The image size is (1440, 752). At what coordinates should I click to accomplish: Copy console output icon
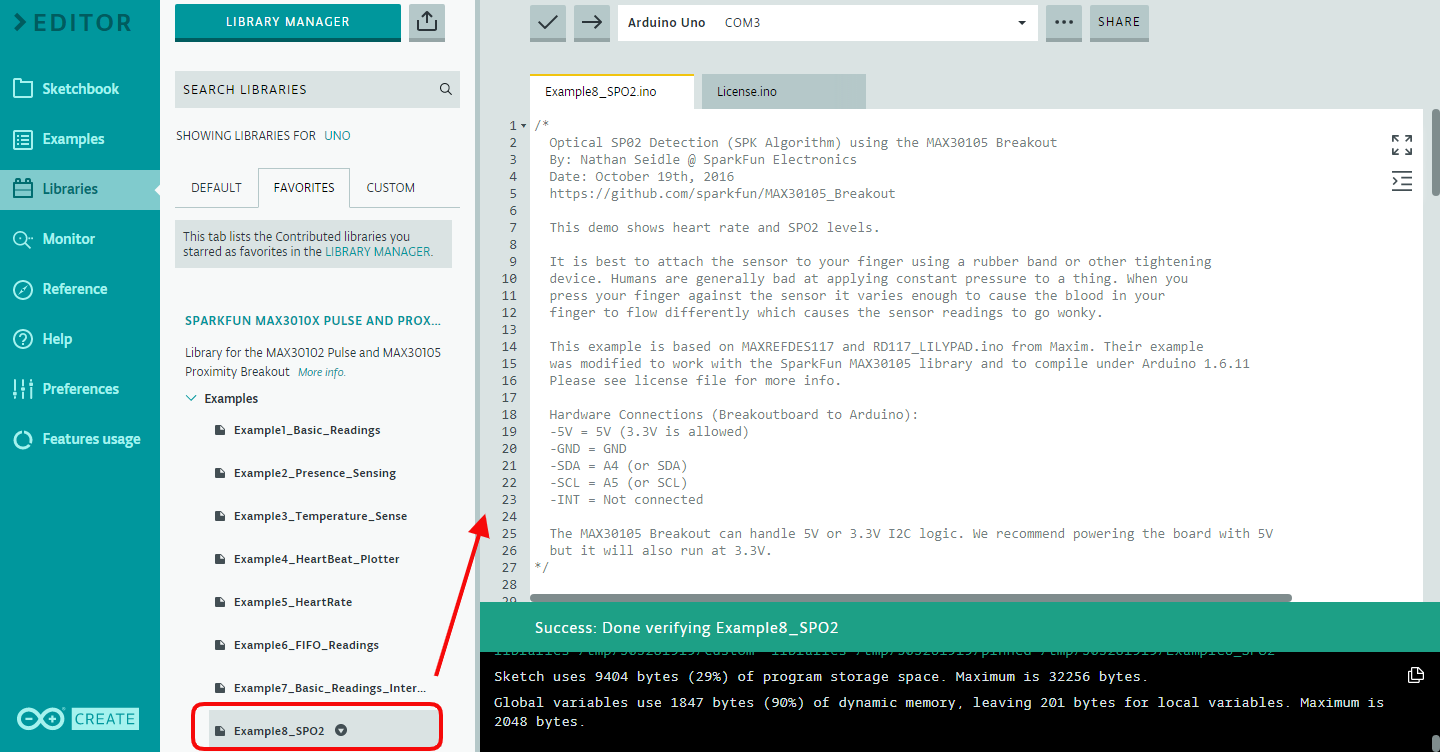click(1415, 675)
